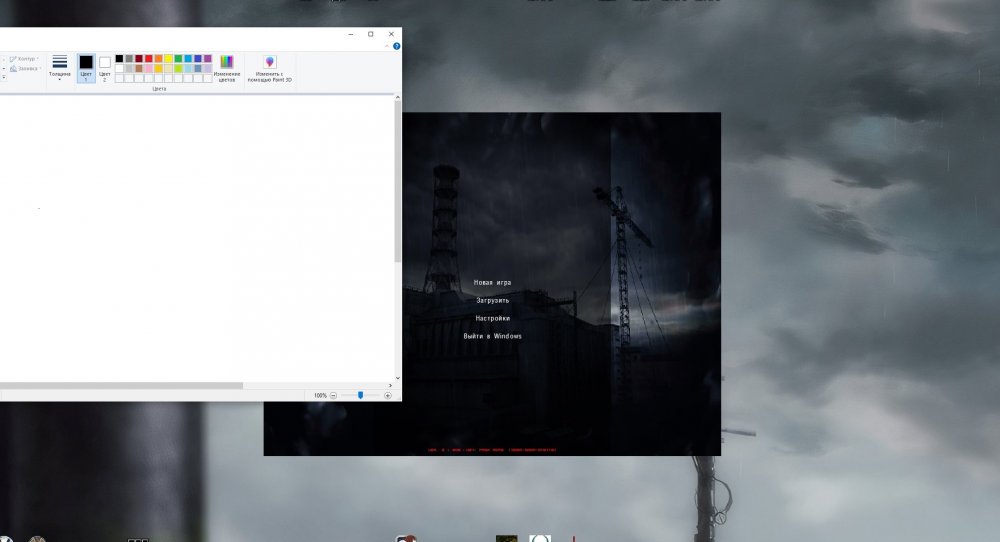This screenshot has height=542, width=1000.
Task: Close the Paint window
Action: [x=391, y=34]
